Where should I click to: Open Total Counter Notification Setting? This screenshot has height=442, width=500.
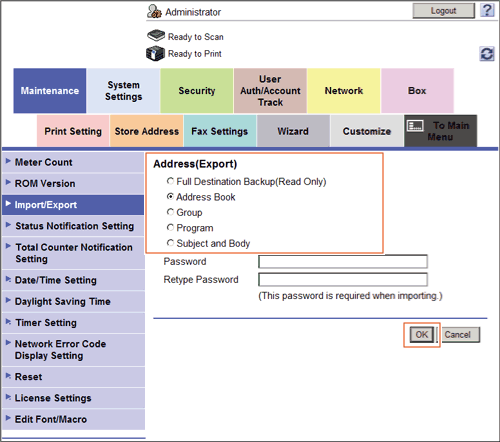click(x=73, y=253)
